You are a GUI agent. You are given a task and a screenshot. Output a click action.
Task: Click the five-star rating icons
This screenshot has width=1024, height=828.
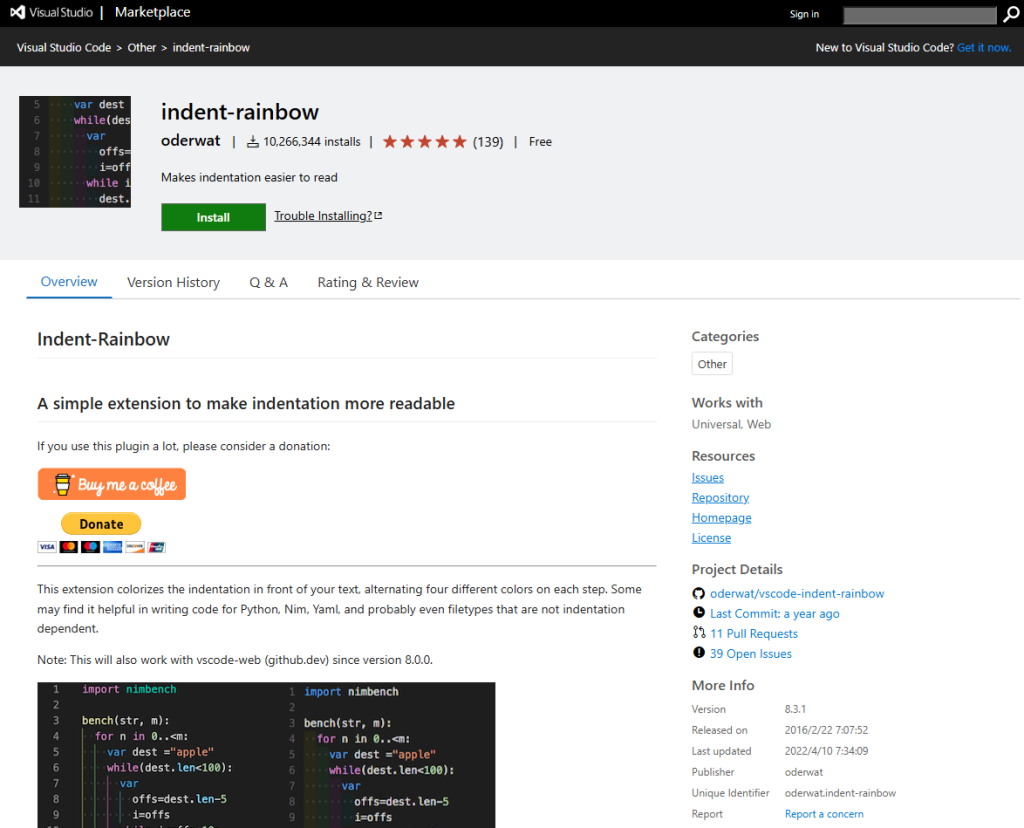424,142
